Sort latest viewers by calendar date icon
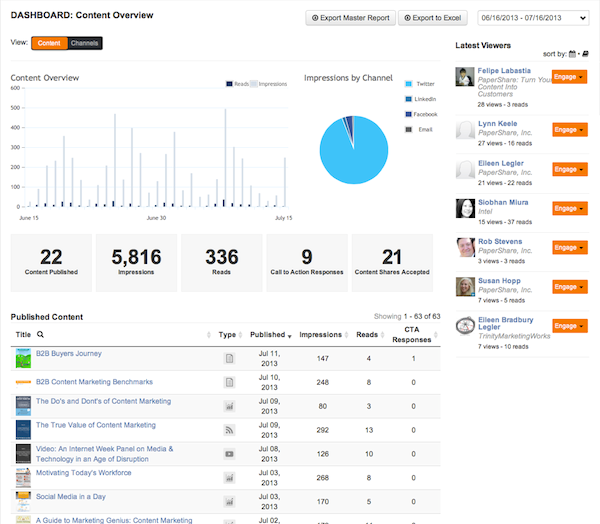The height and width of the screenshot is (524, 600). click(571, 54)
